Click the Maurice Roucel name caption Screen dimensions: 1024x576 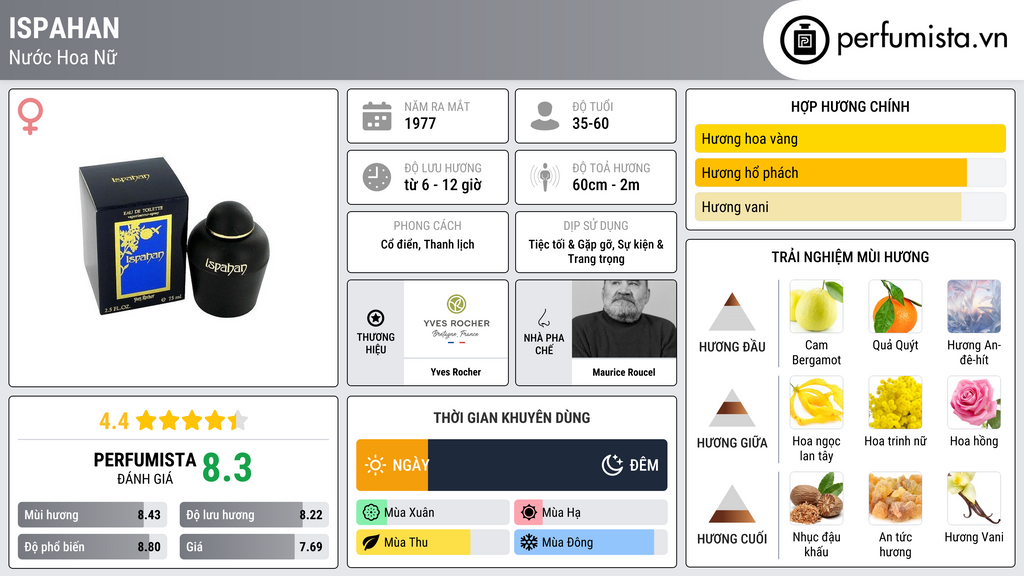[624, 372]
